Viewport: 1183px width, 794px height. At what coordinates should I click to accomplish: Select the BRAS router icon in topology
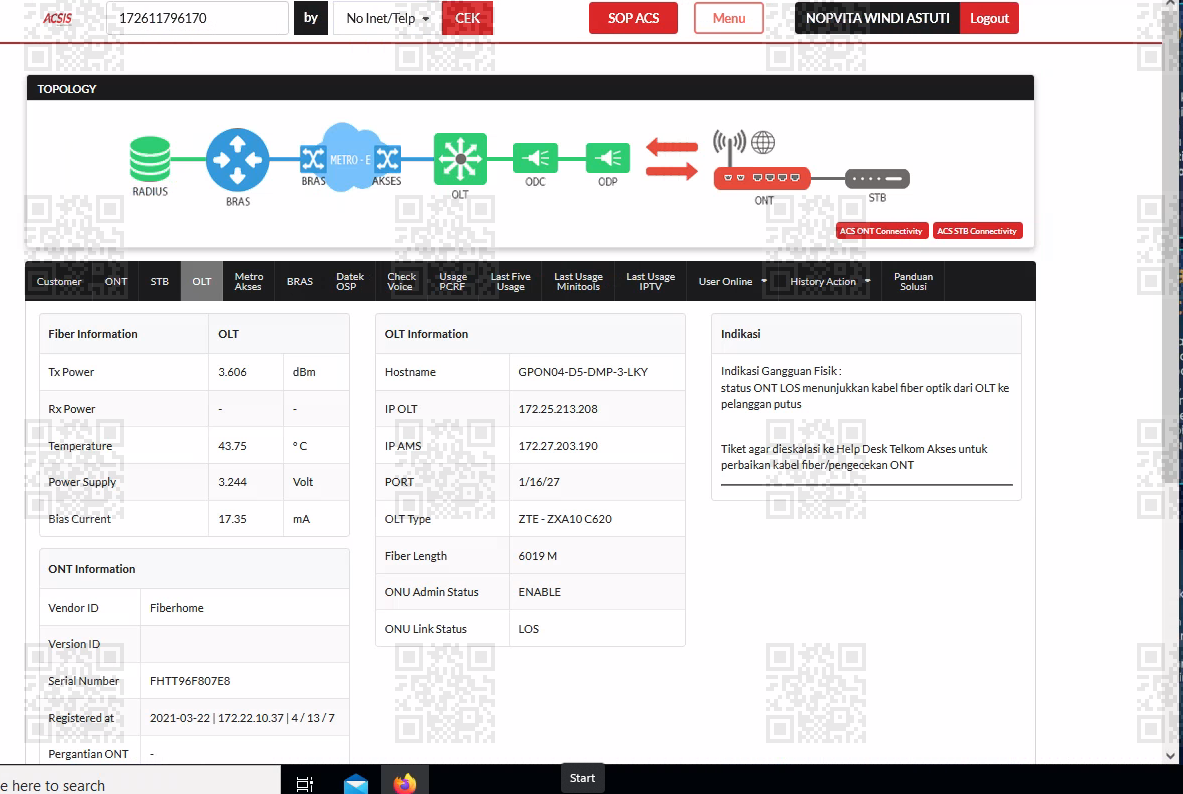(238, 159)
